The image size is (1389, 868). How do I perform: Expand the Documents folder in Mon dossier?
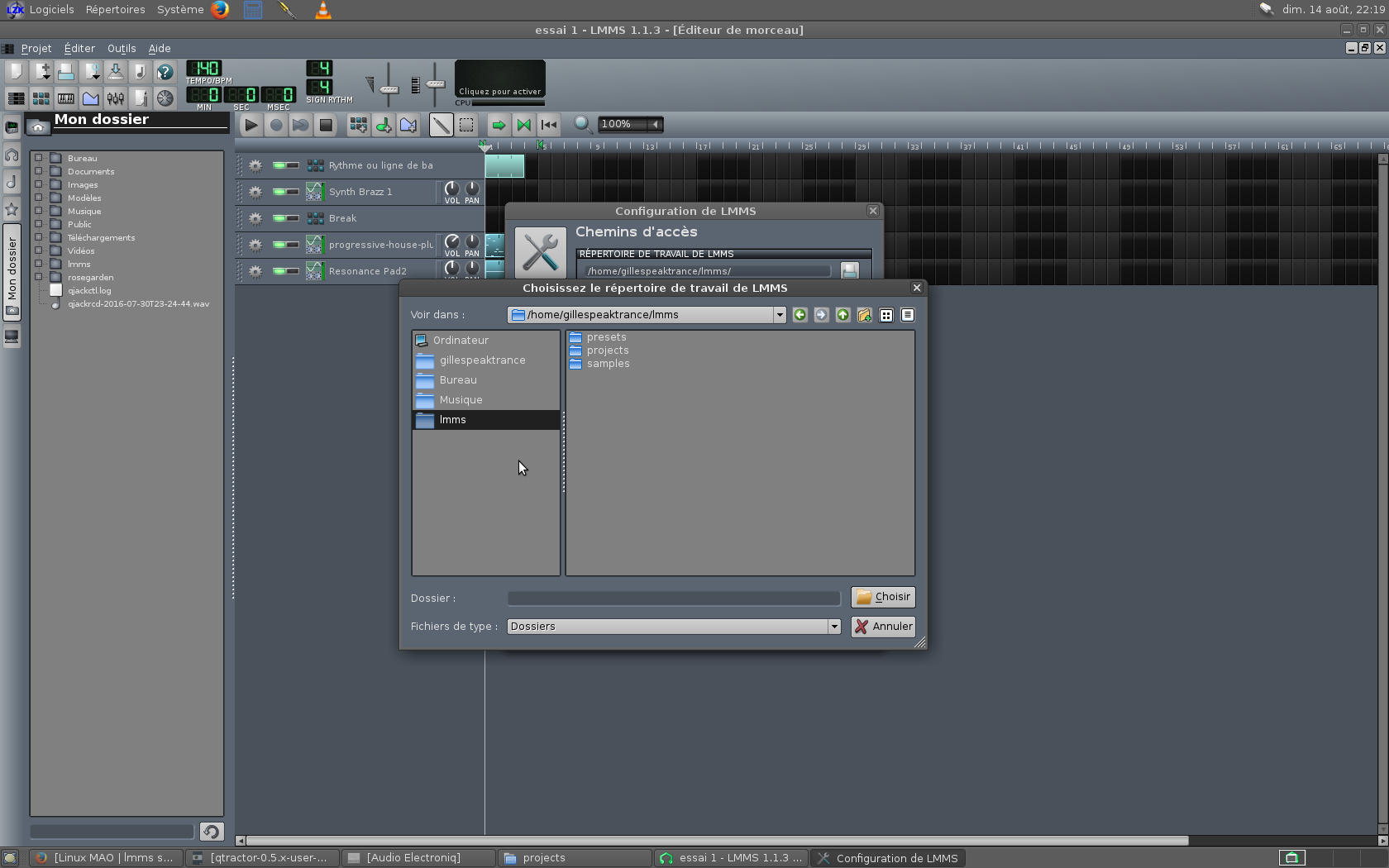(38, 171)
